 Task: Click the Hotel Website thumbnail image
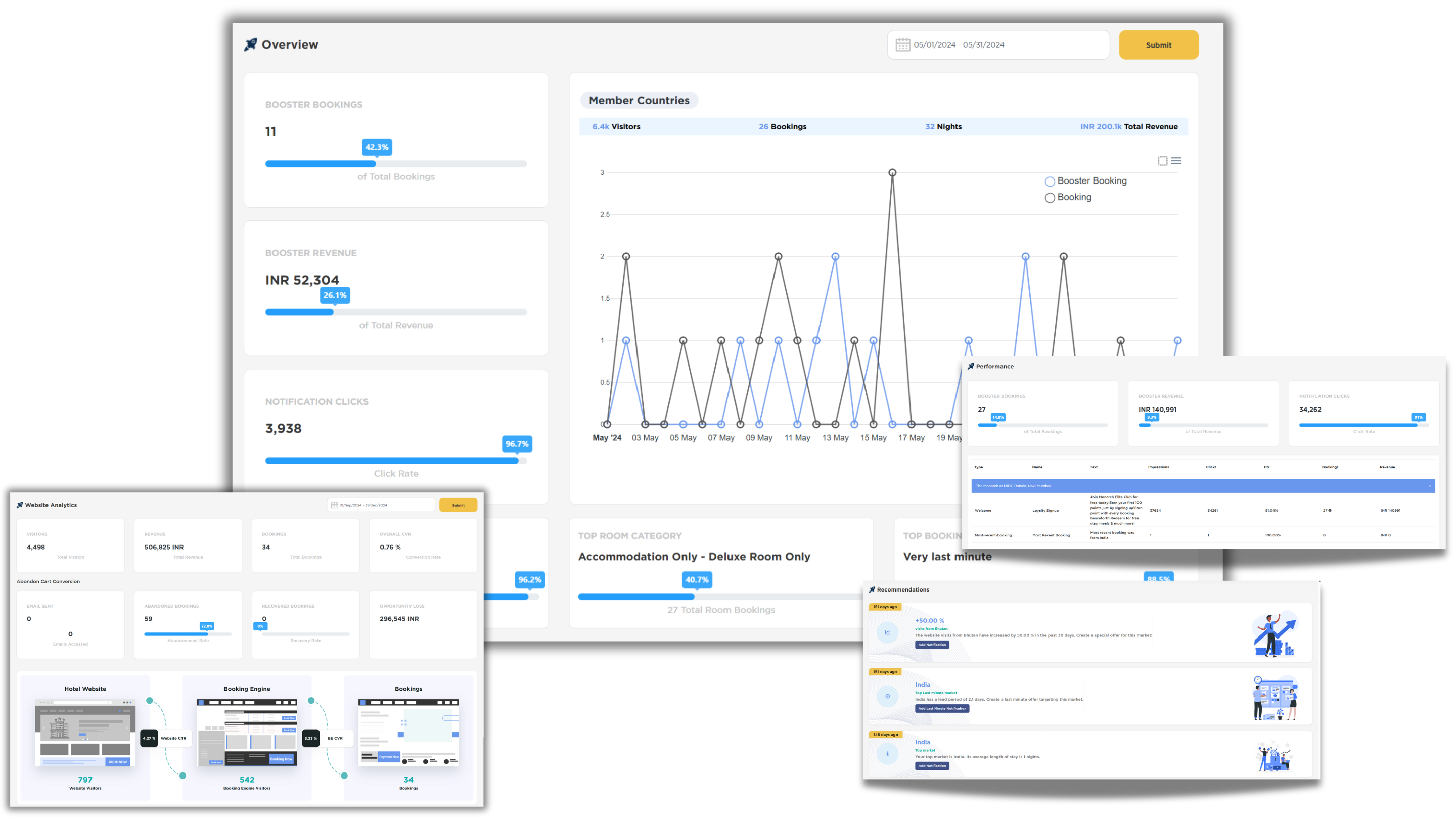(85, 733)
